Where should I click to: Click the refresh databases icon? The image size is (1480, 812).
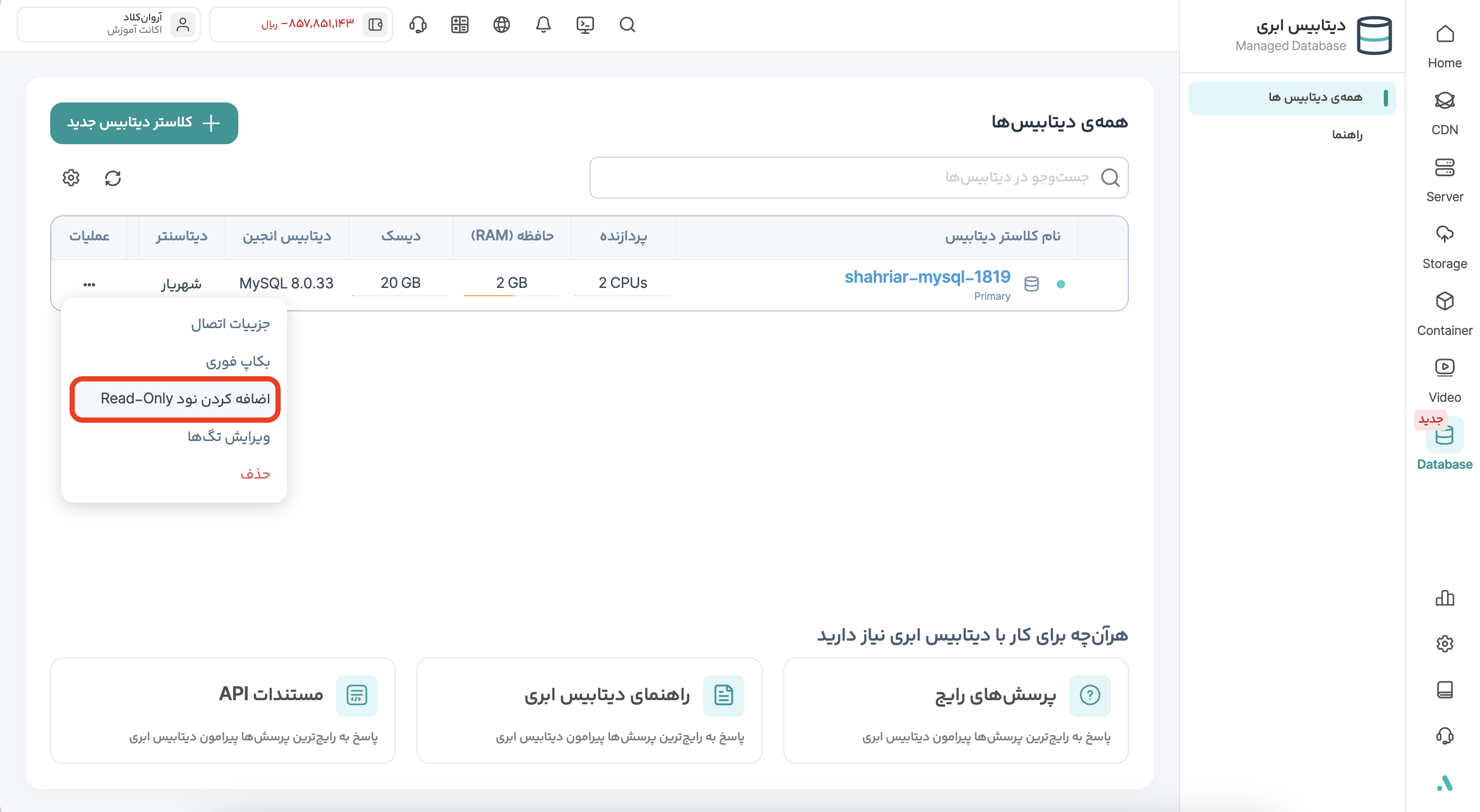click(112, 178)
